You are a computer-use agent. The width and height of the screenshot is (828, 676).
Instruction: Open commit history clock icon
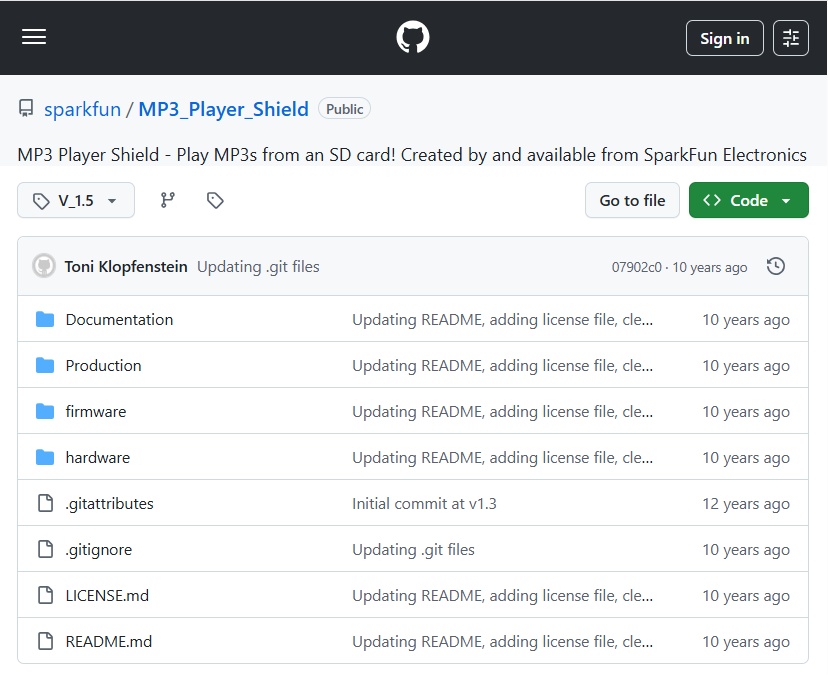pyautogui.click(x=776, y=267)
